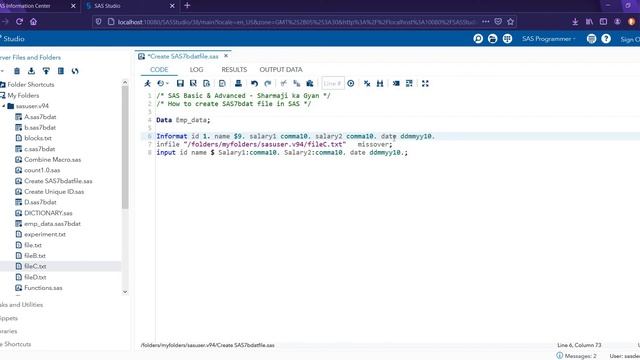Click the New Options grid icon in header
This screenshot has width=640, height=360.
click(507, 39)
